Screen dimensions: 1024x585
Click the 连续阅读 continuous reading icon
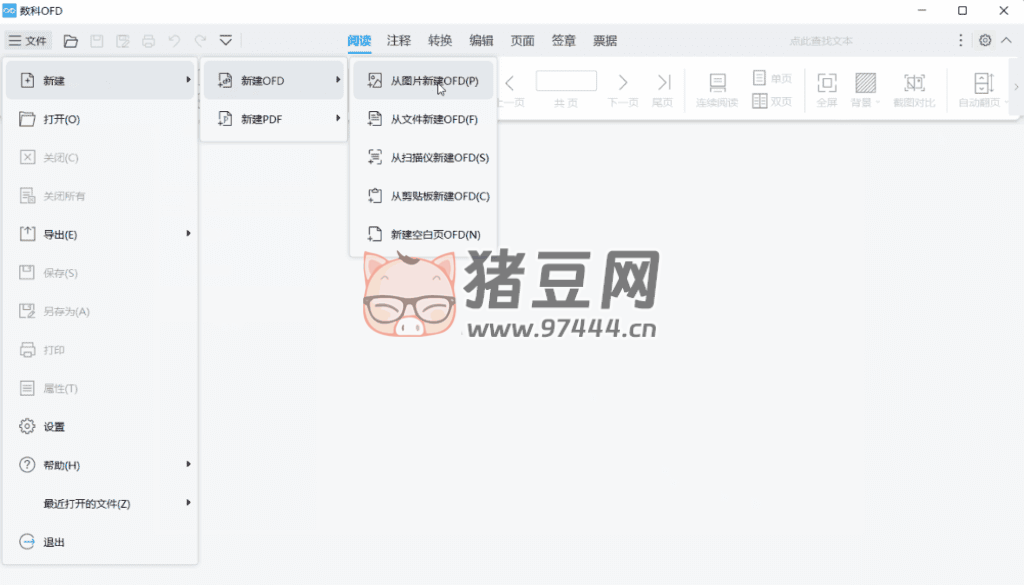coord(717,83)
